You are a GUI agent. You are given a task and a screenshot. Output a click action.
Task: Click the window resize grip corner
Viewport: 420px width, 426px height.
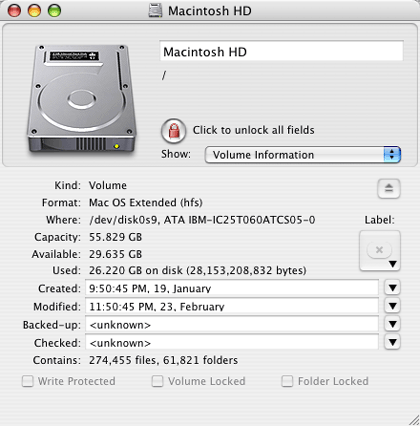click(414, 420)
